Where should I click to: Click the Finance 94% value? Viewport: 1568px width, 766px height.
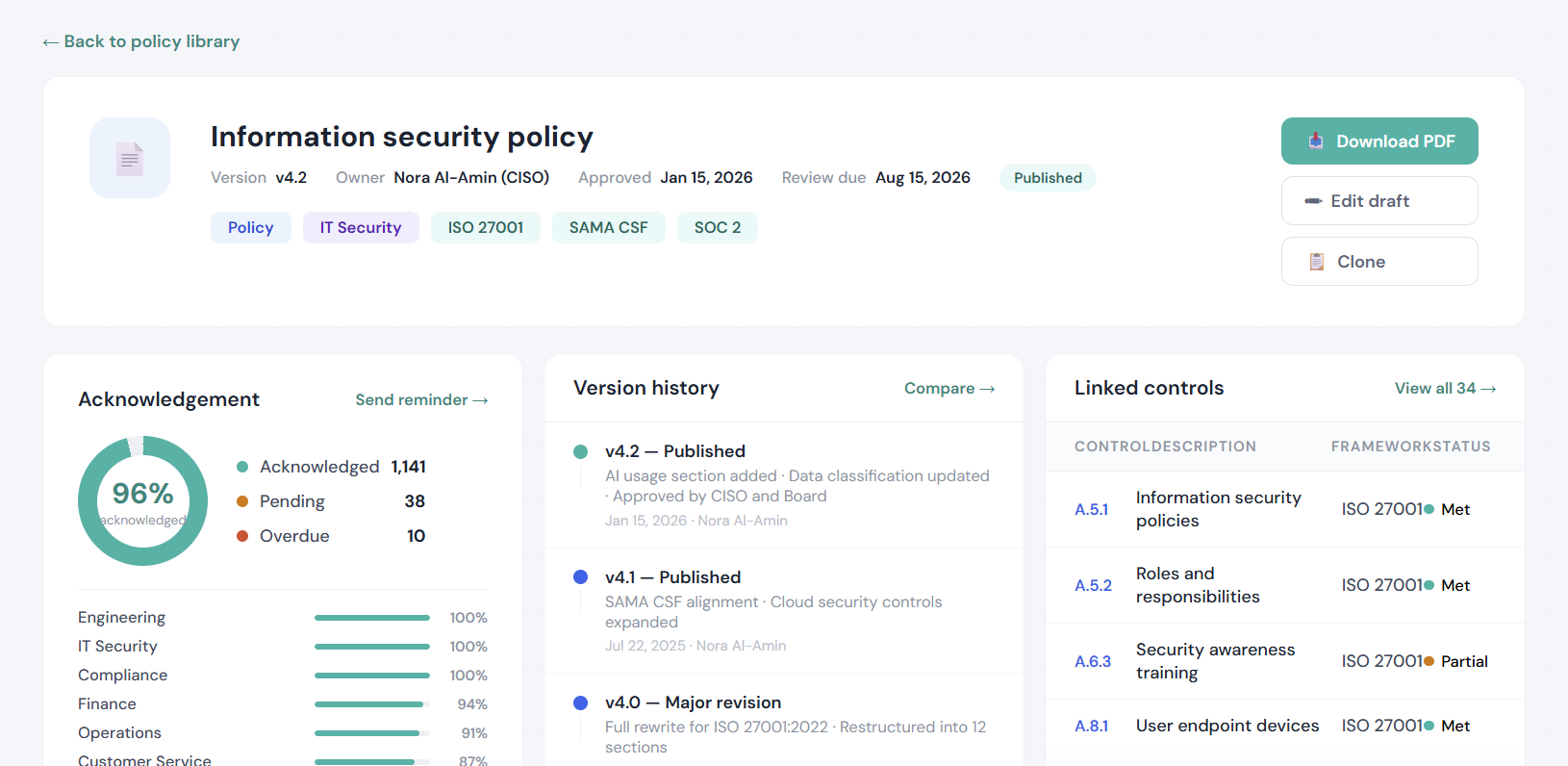pyautogui.click(x=472, y=704)
